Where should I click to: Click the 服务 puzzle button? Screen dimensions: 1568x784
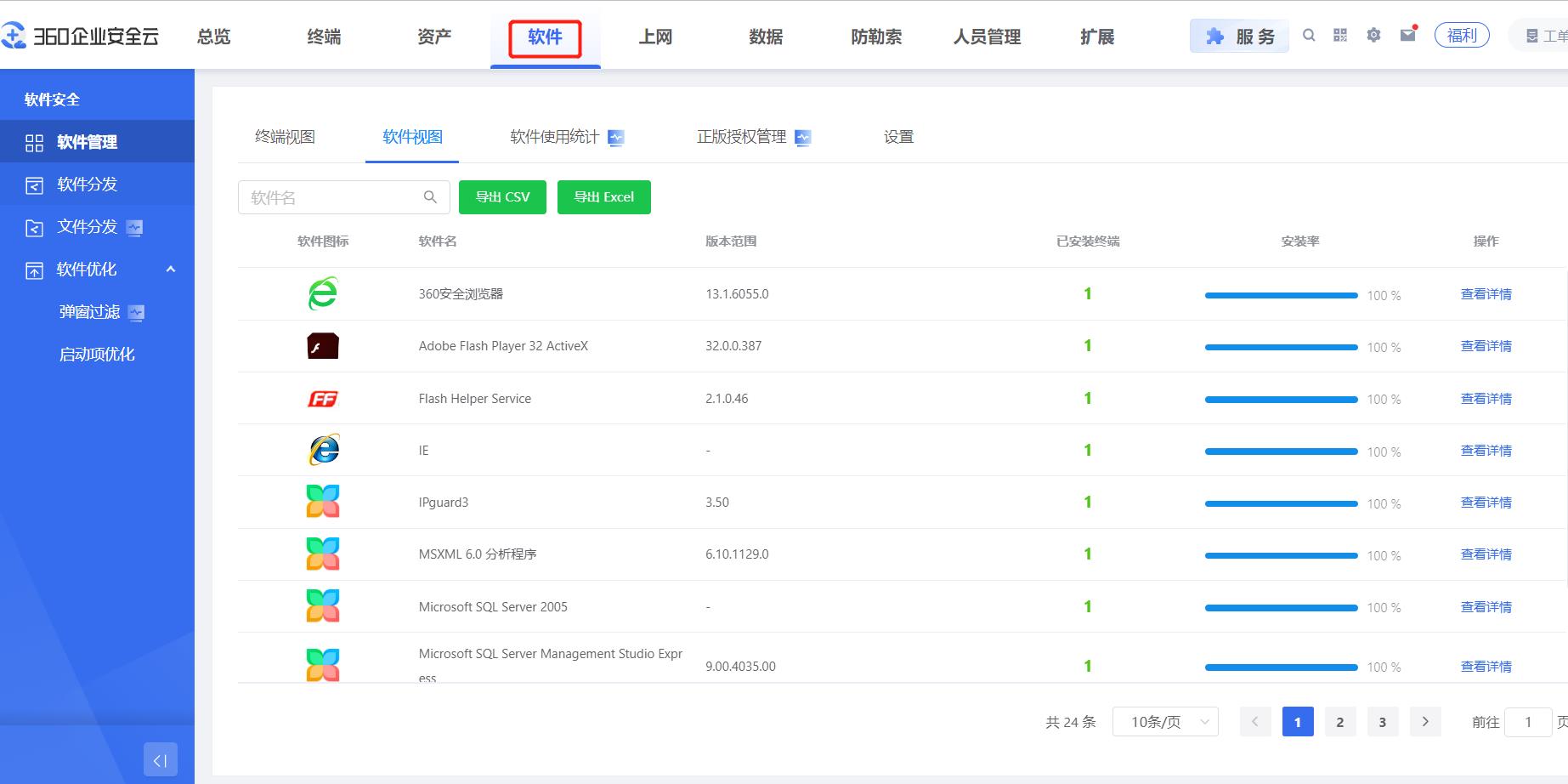pos(1239,36)
